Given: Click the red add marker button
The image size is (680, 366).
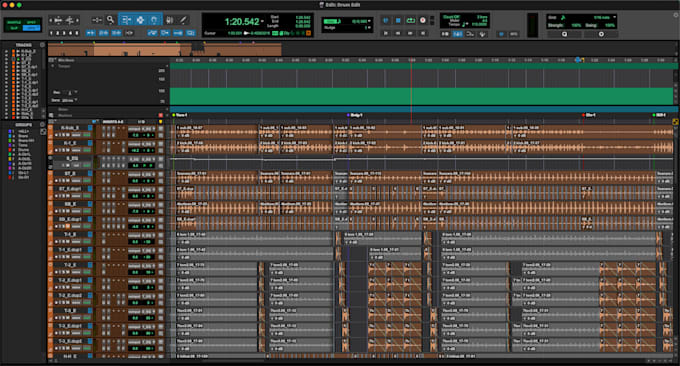Looking at the screenshot, I should pos(160,115).
